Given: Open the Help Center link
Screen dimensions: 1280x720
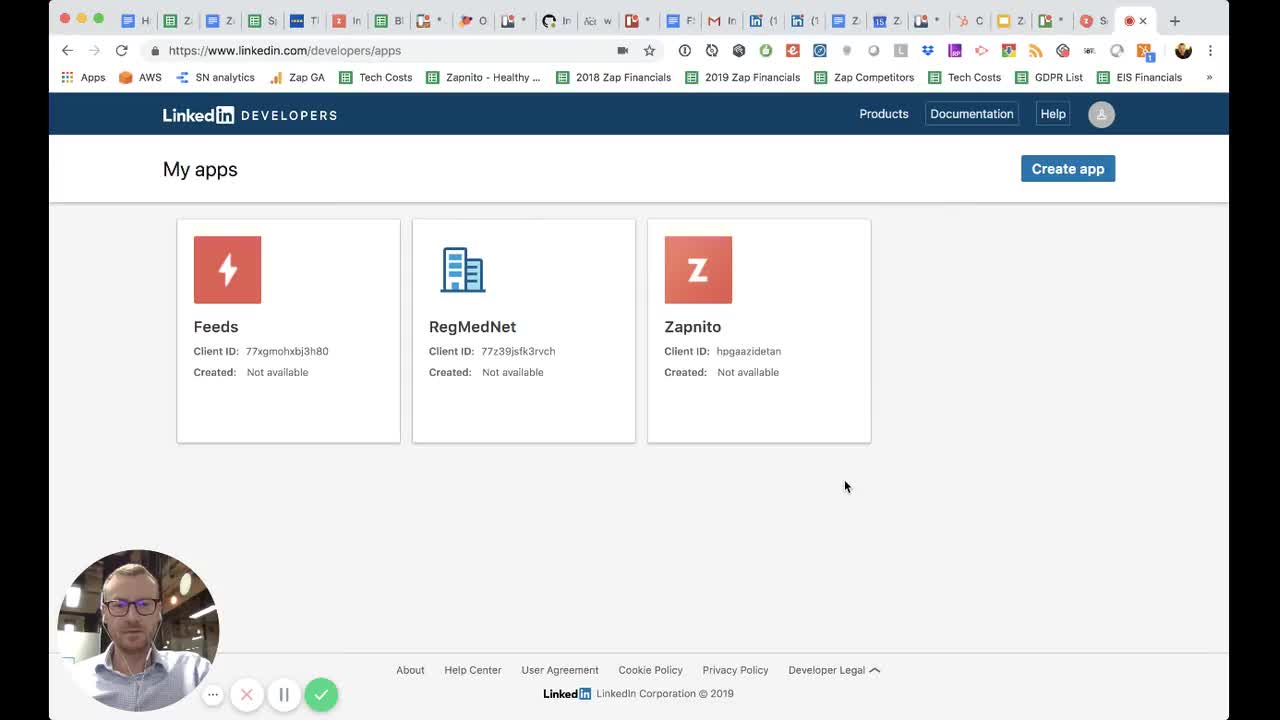Looking at the screenshot, I should (x=472, y=670).
